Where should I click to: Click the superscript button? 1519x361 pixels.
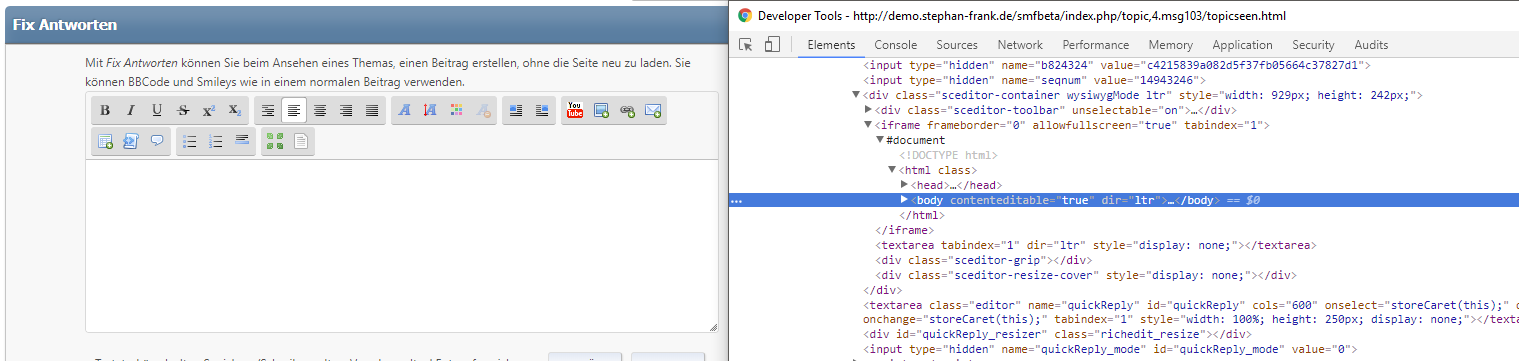coord(209,111)
